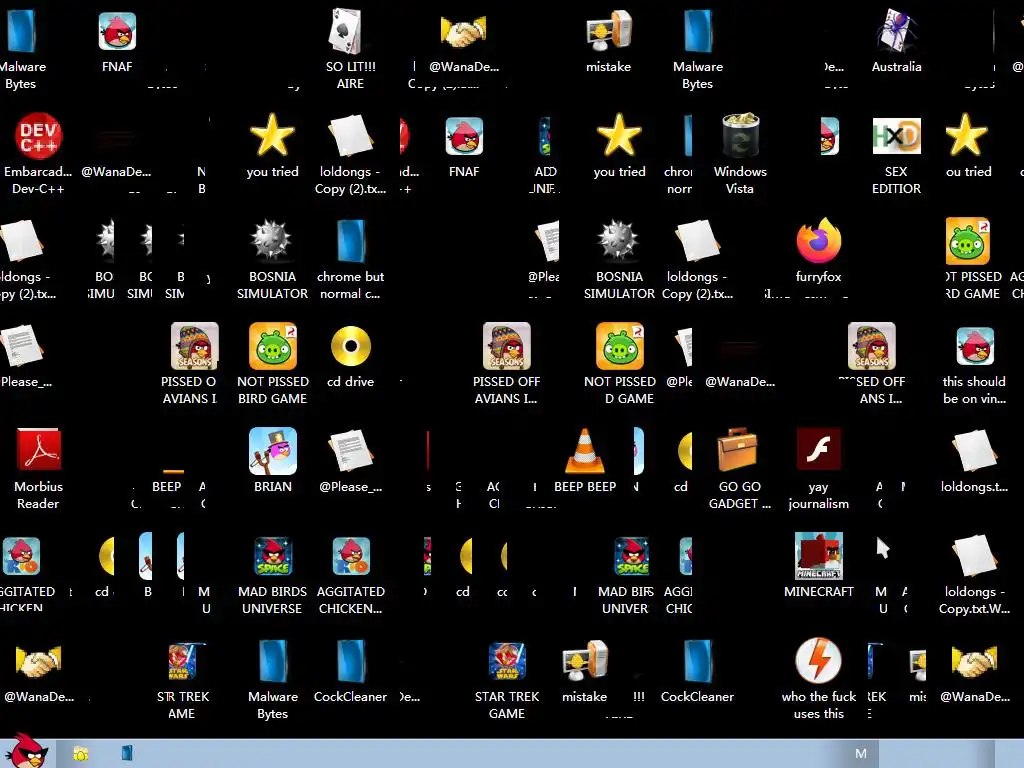Click the 'cd drive' label text
Screen dimensions: 1024x768
pyautogui.click(x=351, y=381)
